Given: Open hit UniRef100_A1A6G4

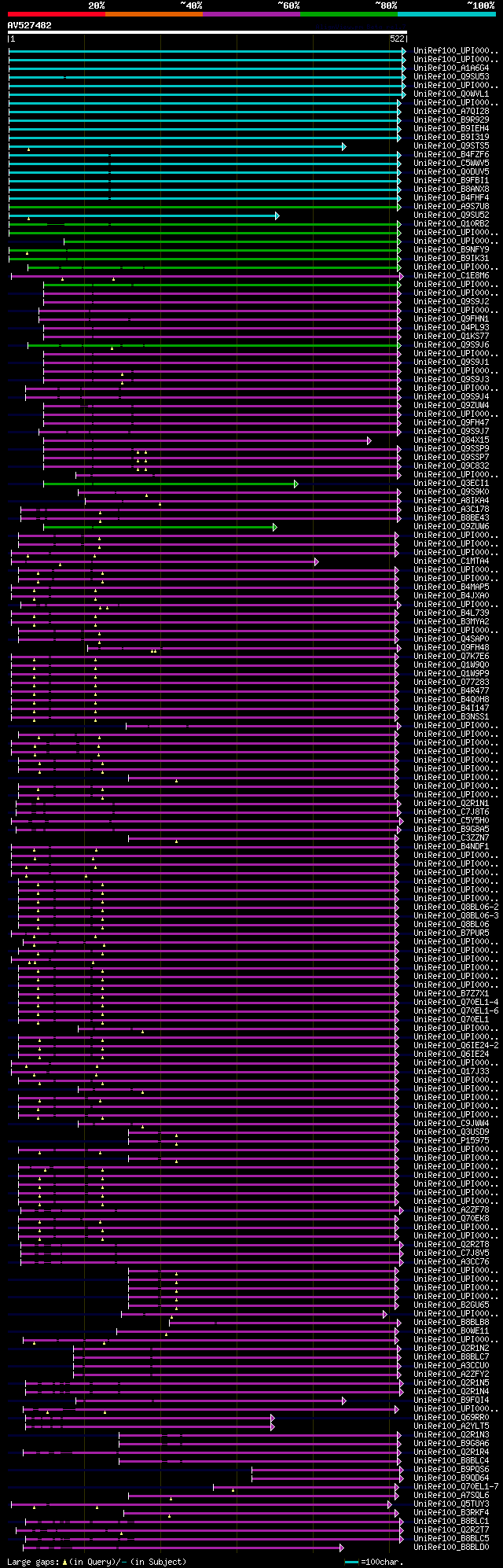Looking at the screenshot, I should pyautogui.click(x=451, y=68).
